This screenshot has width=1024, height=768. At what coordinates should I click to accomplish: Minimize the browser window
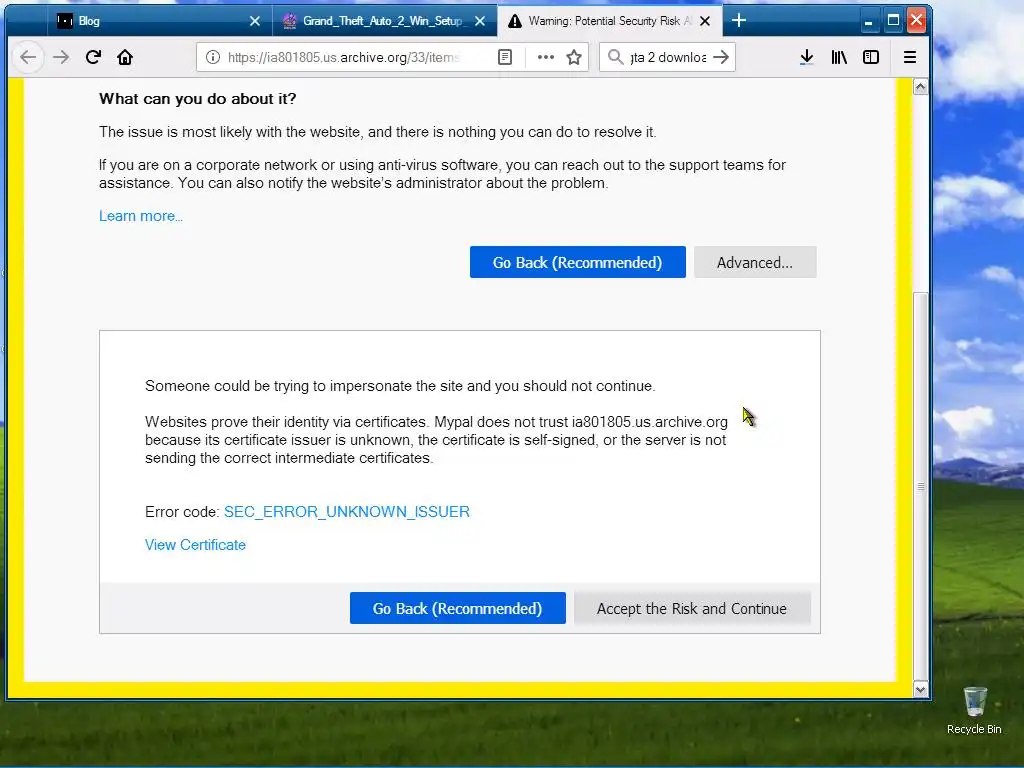tap(868, 21)
